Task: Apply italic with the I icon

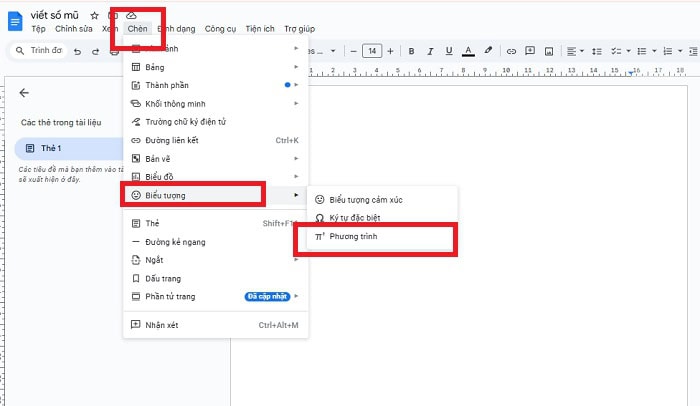Action: (x=430, y=50)
